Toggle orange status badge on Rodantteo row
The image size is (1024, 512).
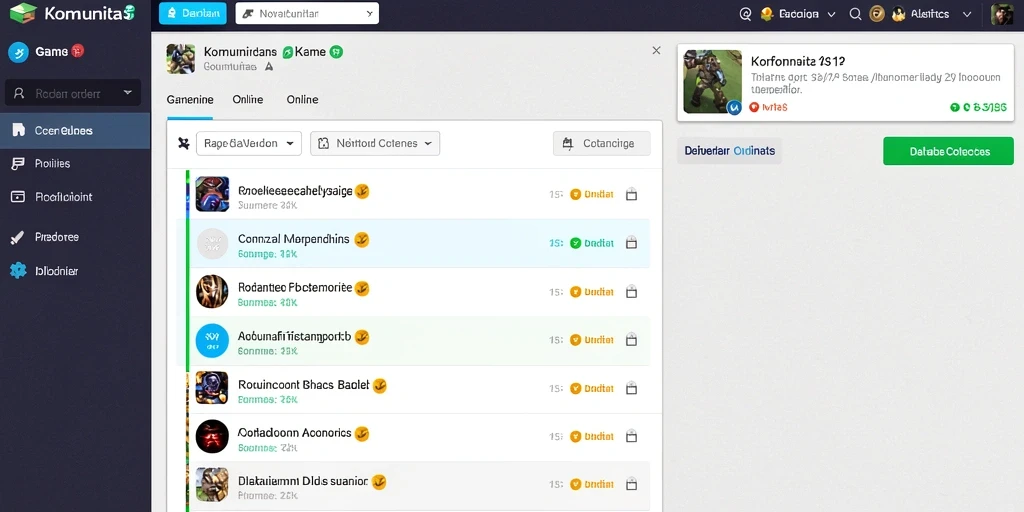(x=575, y=292)
